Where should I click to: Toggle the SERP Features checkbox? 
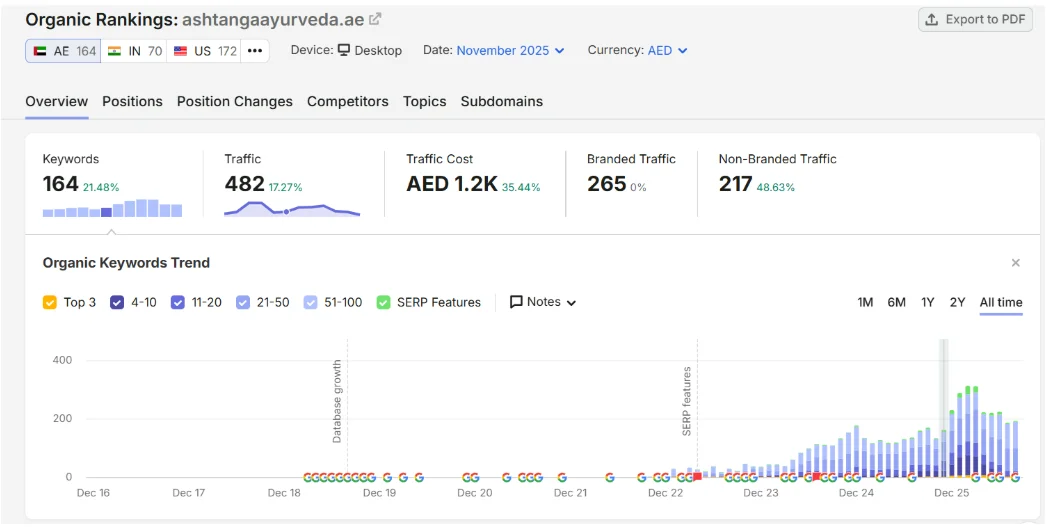[384, 302]
